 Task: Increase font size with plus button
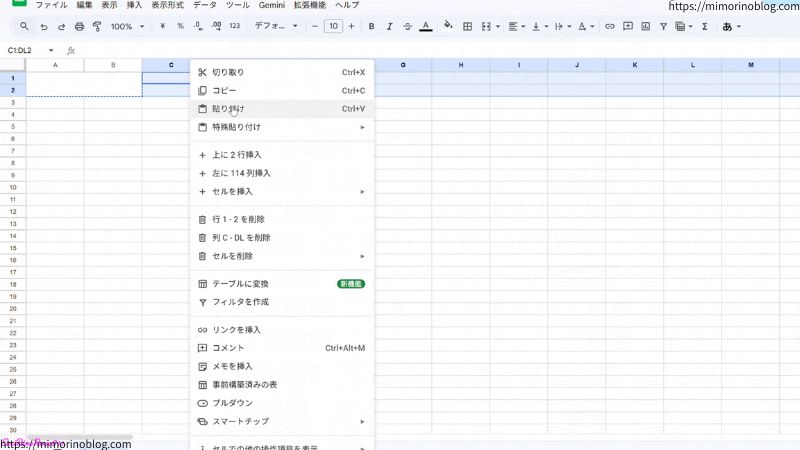[352, 26]
